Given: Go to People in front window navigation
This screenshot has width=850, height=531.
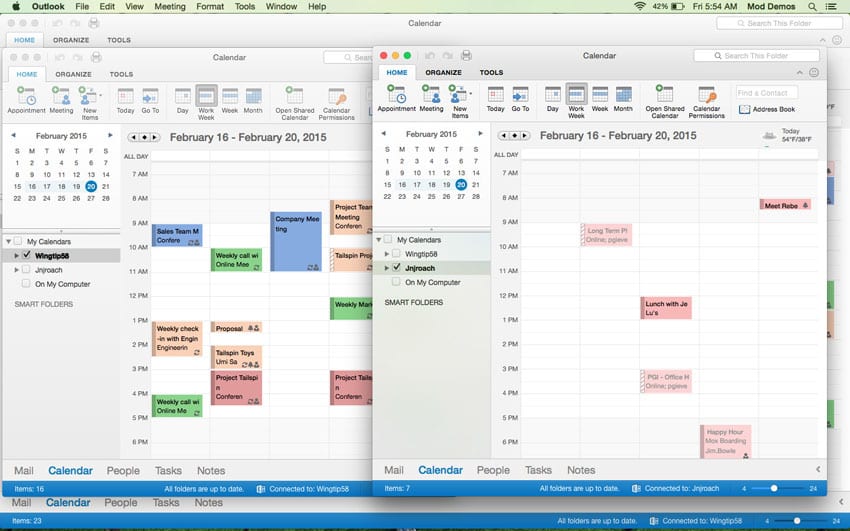Looking at the screenshot, I should [x=493, y=470].
